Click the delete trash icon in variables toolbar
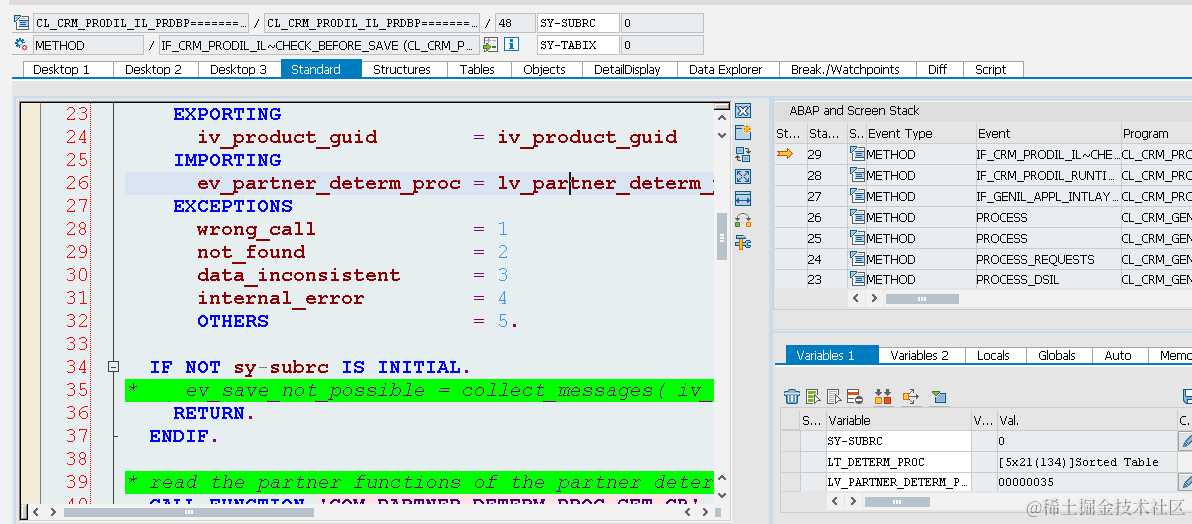 [792, 396]
